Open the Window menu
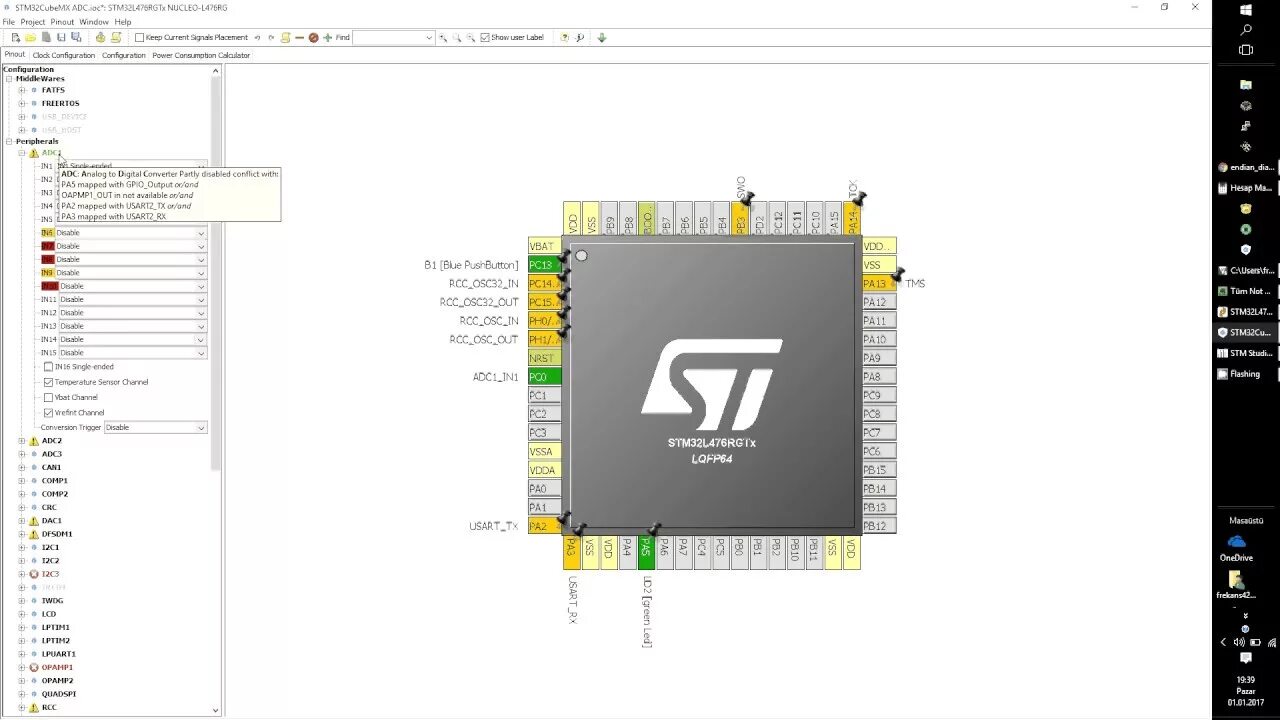Screen dimensions: 1280x720 94,22
